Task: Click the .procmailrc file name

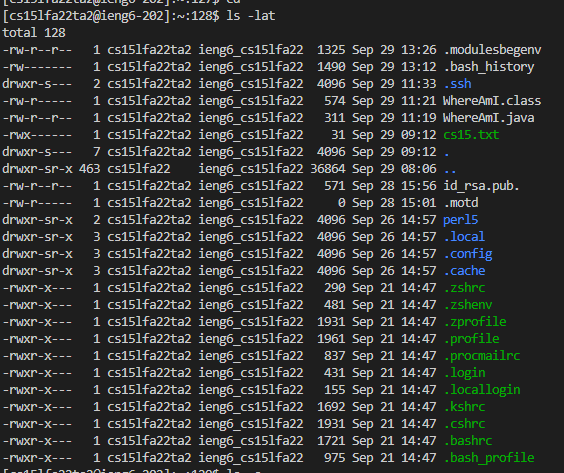Action: [482, 356]
